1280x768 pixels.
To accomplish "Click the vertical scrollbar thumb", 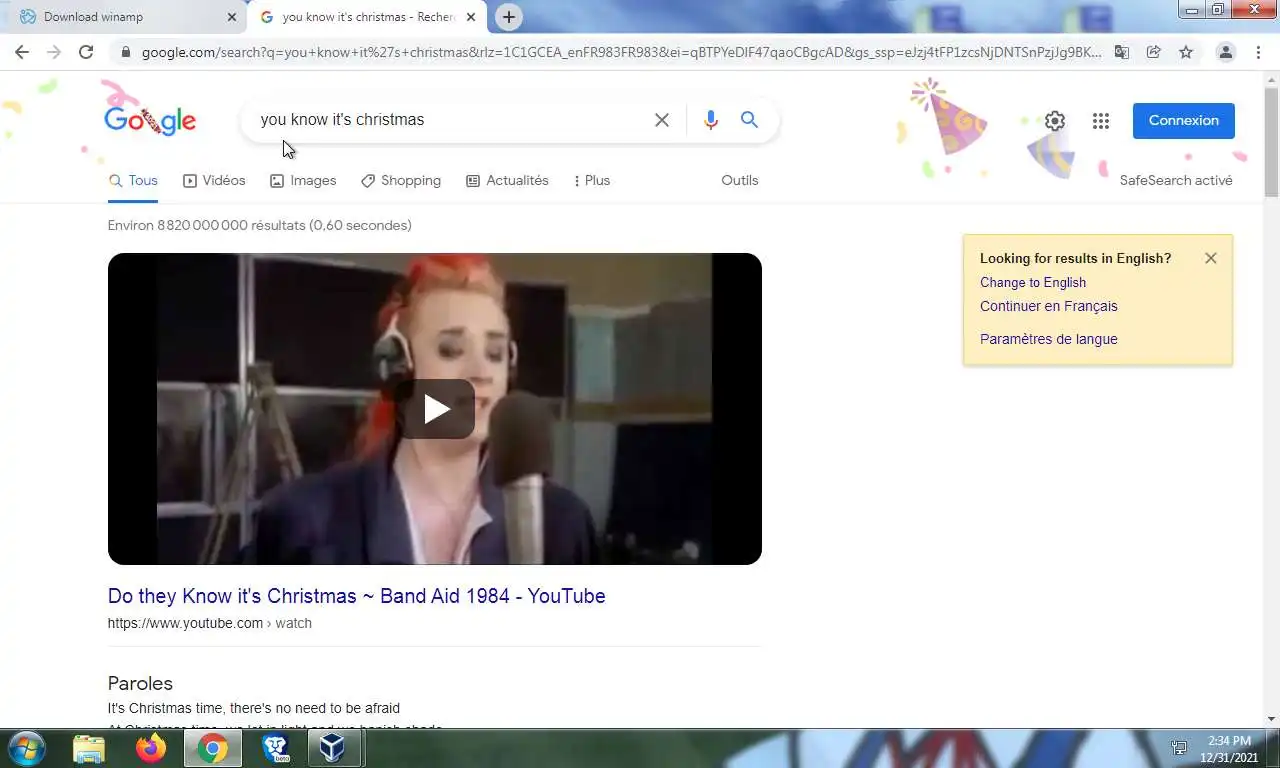I will point(1271,142).
